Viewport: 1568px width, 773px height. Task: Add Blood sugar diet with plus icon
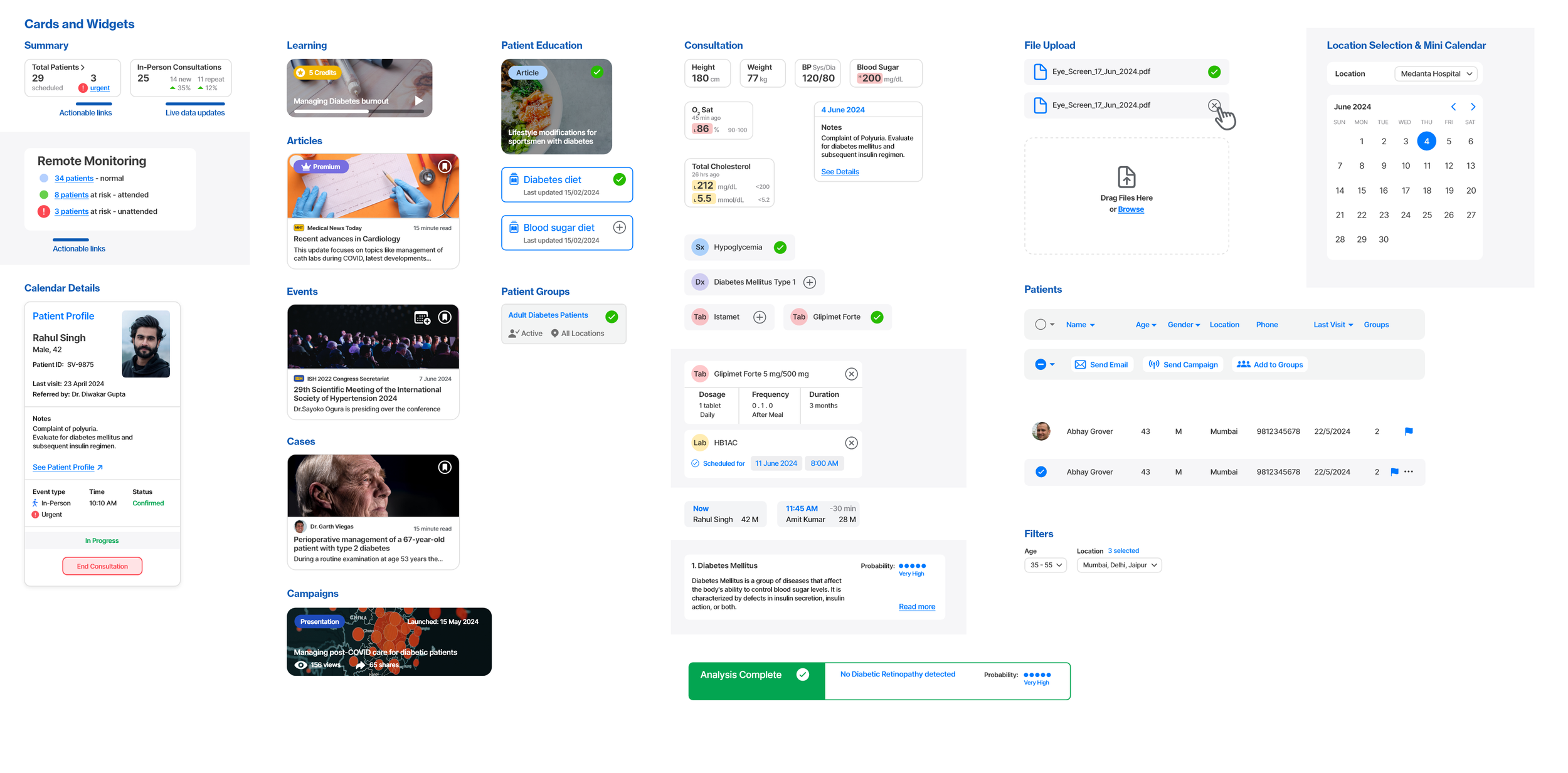tap(619, 228)
